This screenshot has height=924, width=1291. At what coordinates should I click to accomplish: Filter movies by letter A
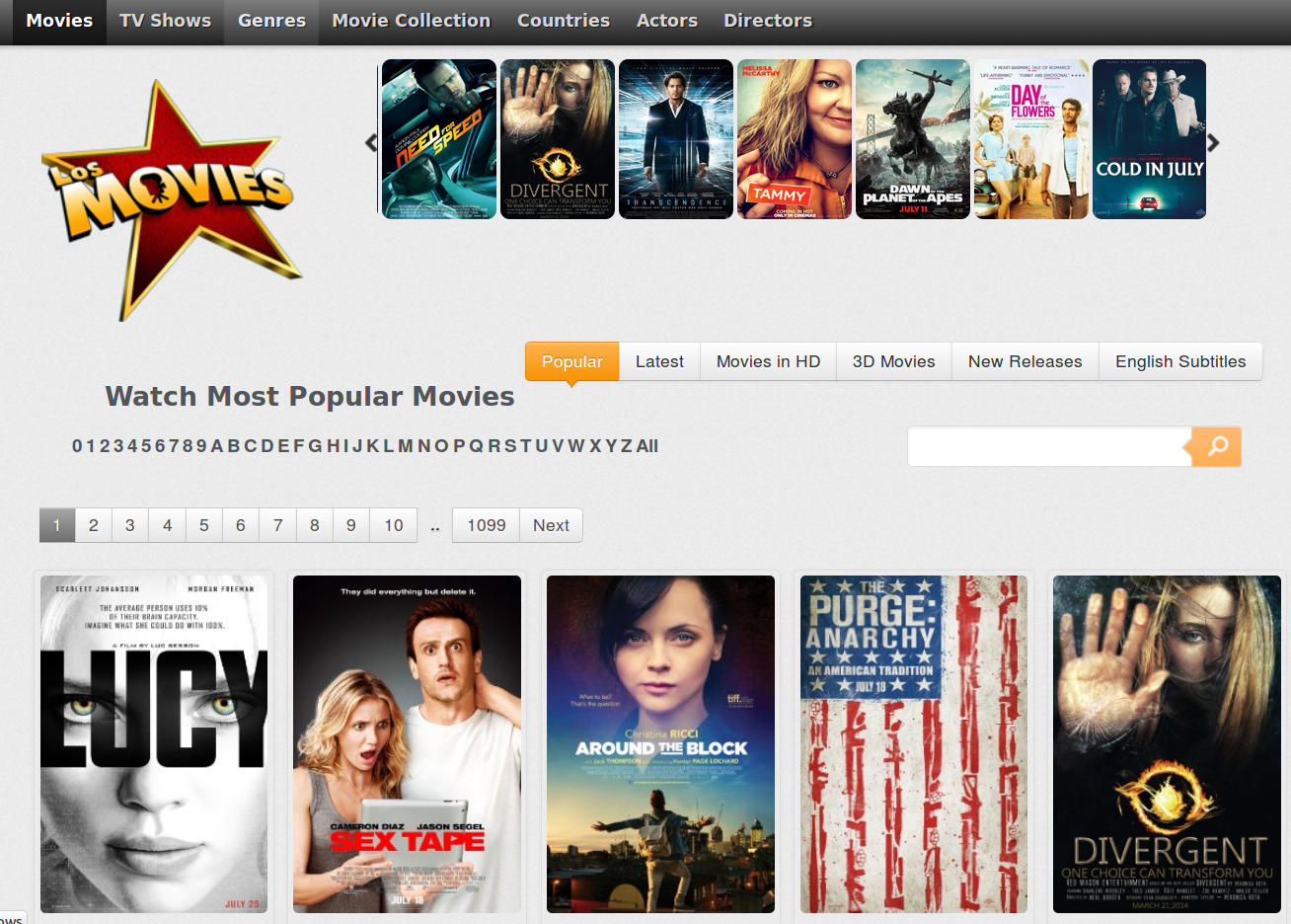click(x=217, y=446)
